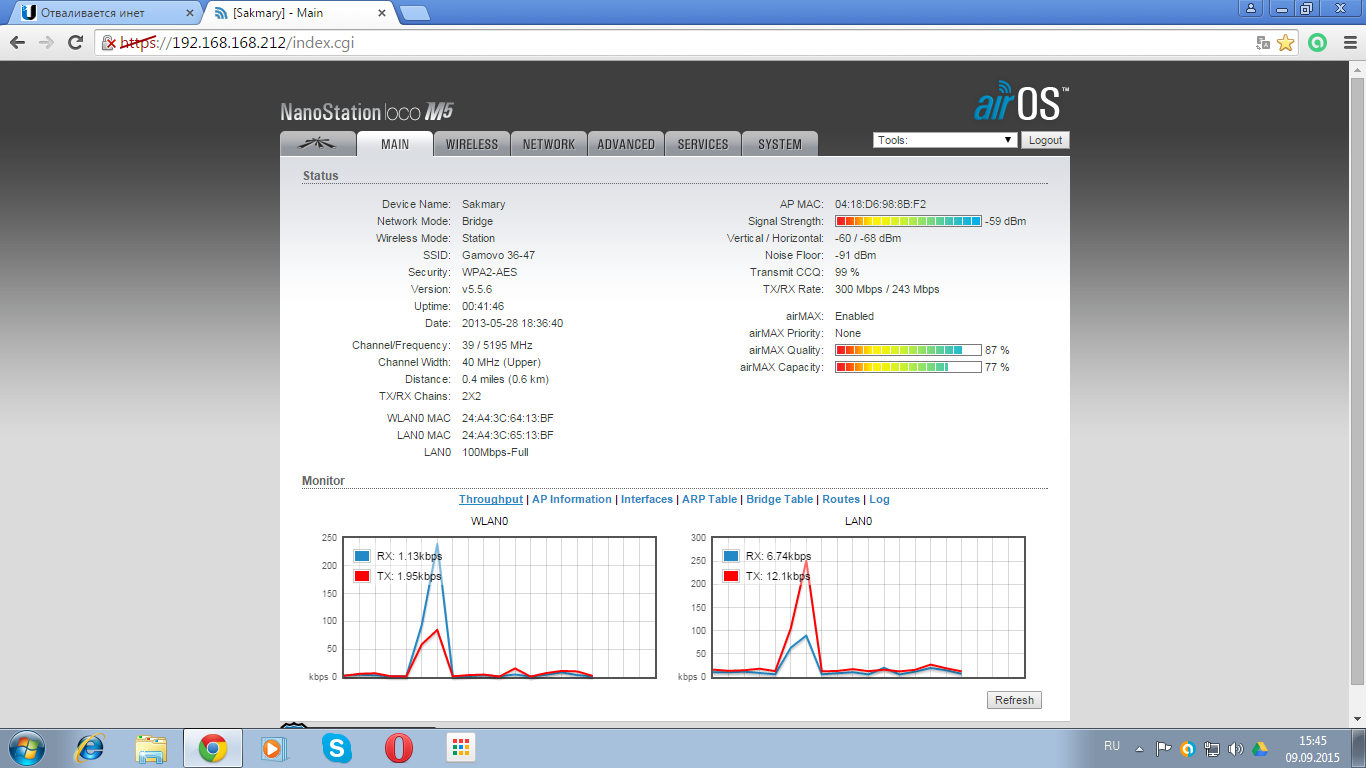
Task: Open the Chrome hamburger menu
Action: coord(1348,43)
